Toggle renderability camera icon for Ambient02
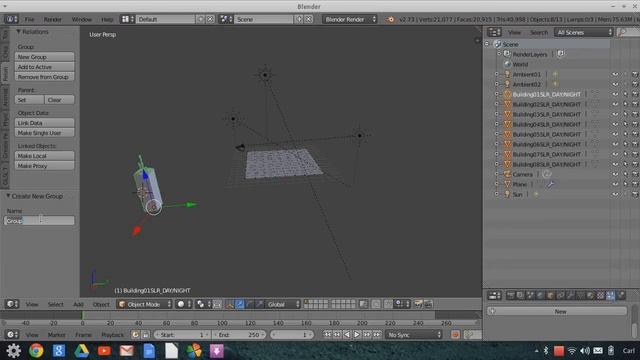The width and height of the screenshot is (640, 360). [635, 84]
